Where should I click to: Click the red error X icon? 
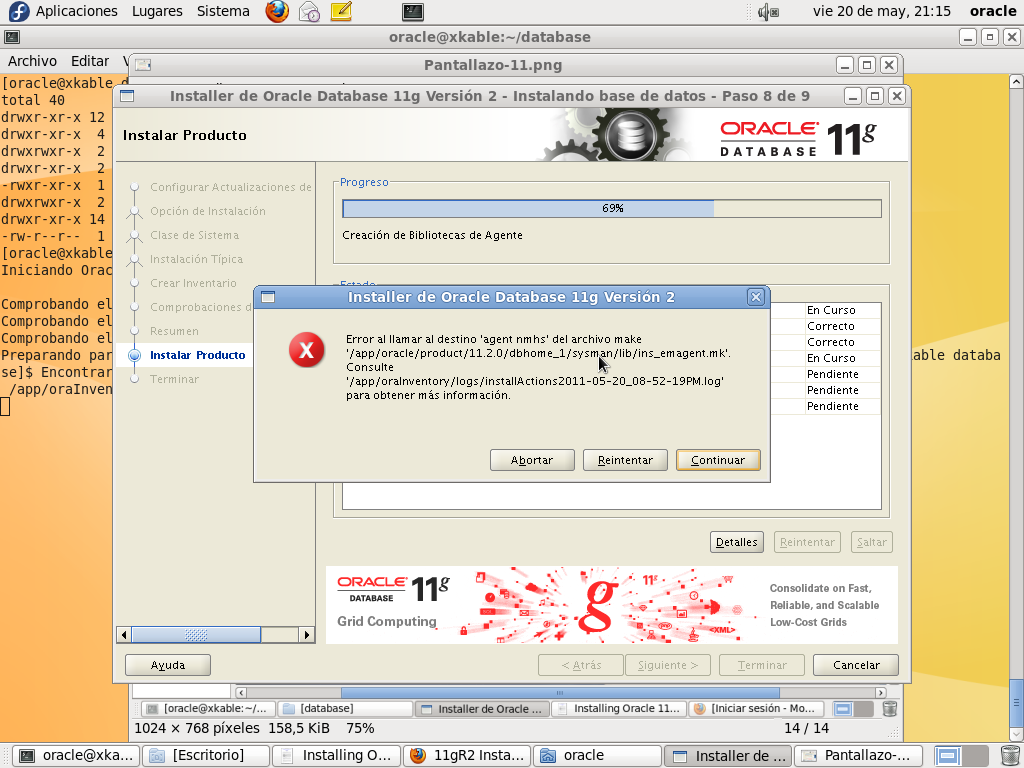[x=306, y=350]
